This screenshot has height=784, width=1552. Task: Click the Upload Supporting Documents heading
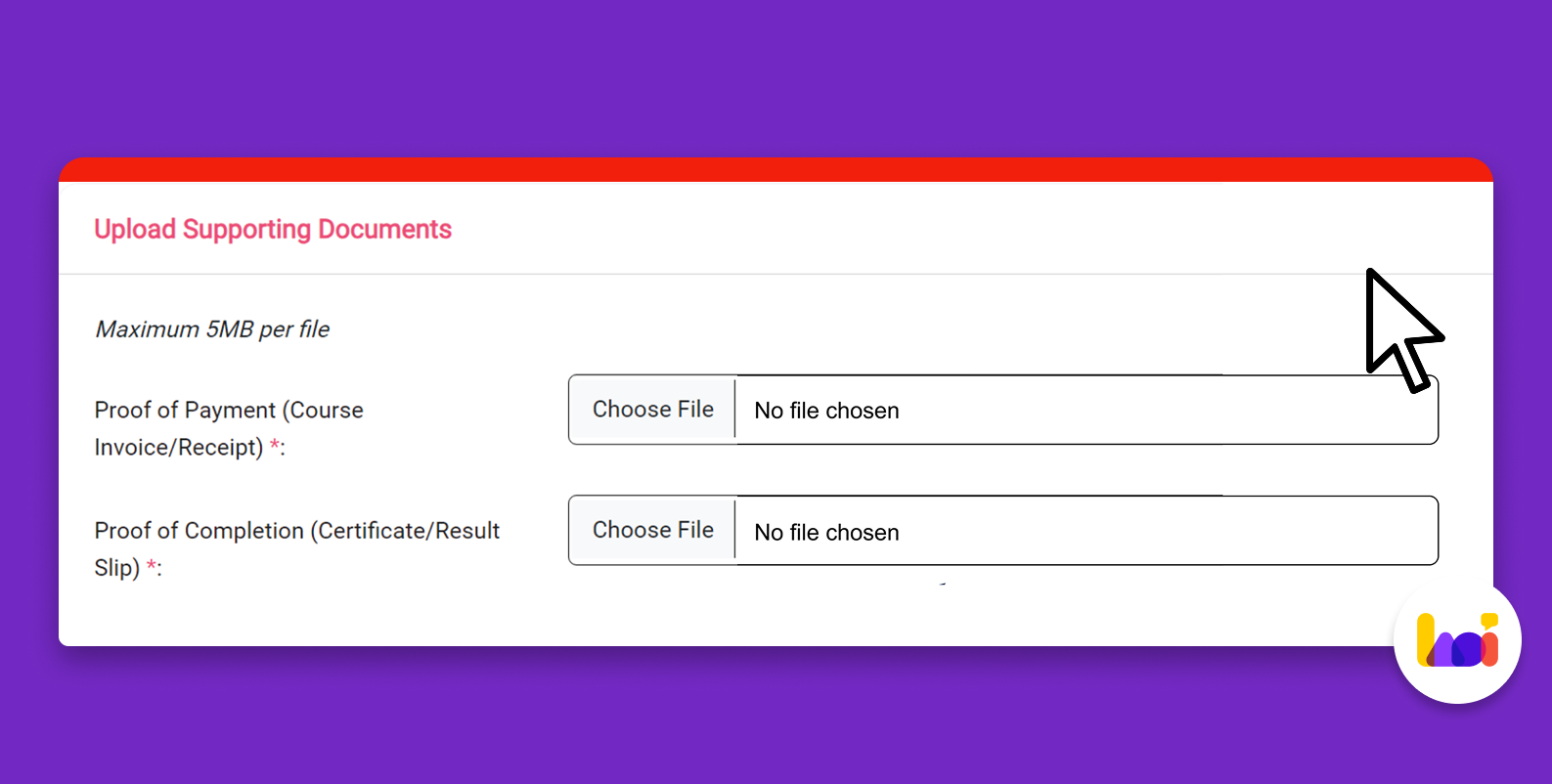[x=273, y=229]
